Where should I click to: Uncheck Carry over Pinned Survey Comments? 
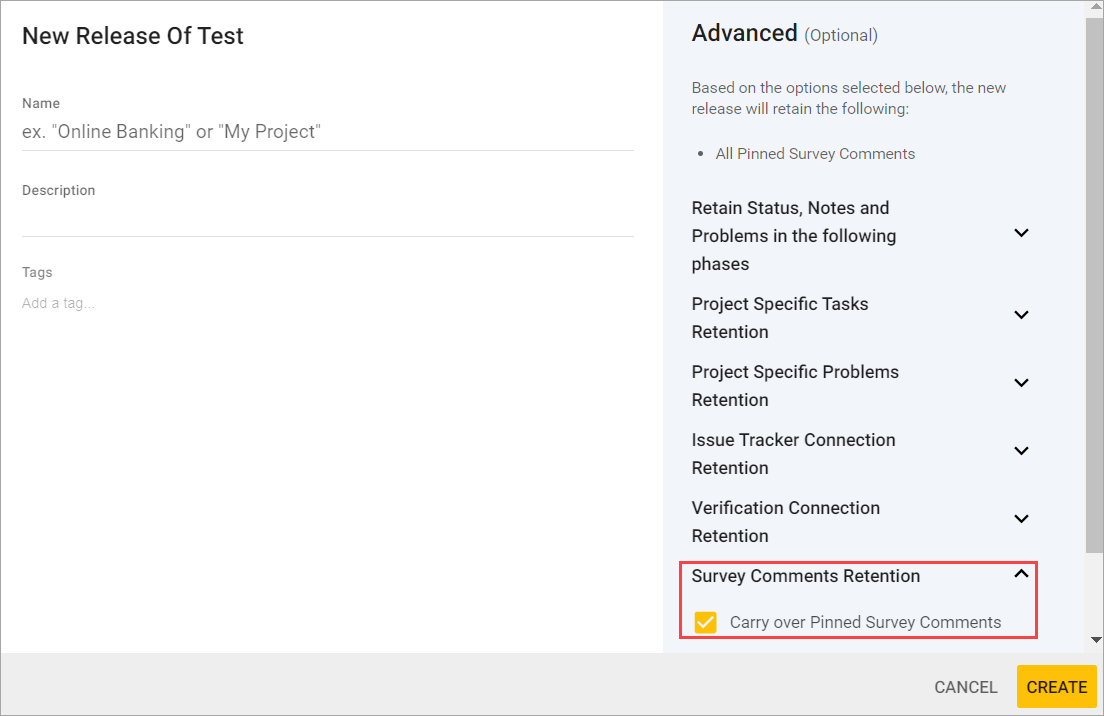(706, 622)
